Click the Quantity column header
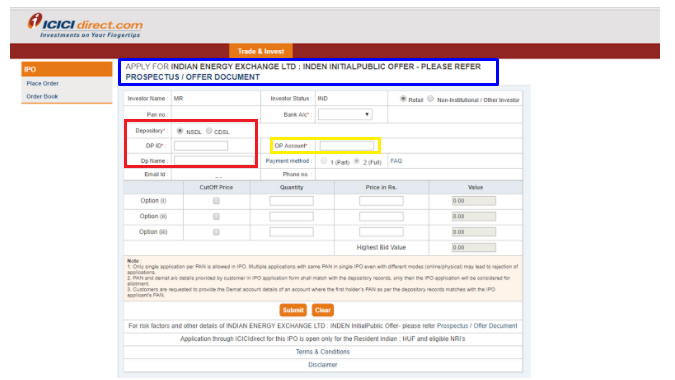The height and width of the screenshot is (380, 675). click(x=291, y=187)
